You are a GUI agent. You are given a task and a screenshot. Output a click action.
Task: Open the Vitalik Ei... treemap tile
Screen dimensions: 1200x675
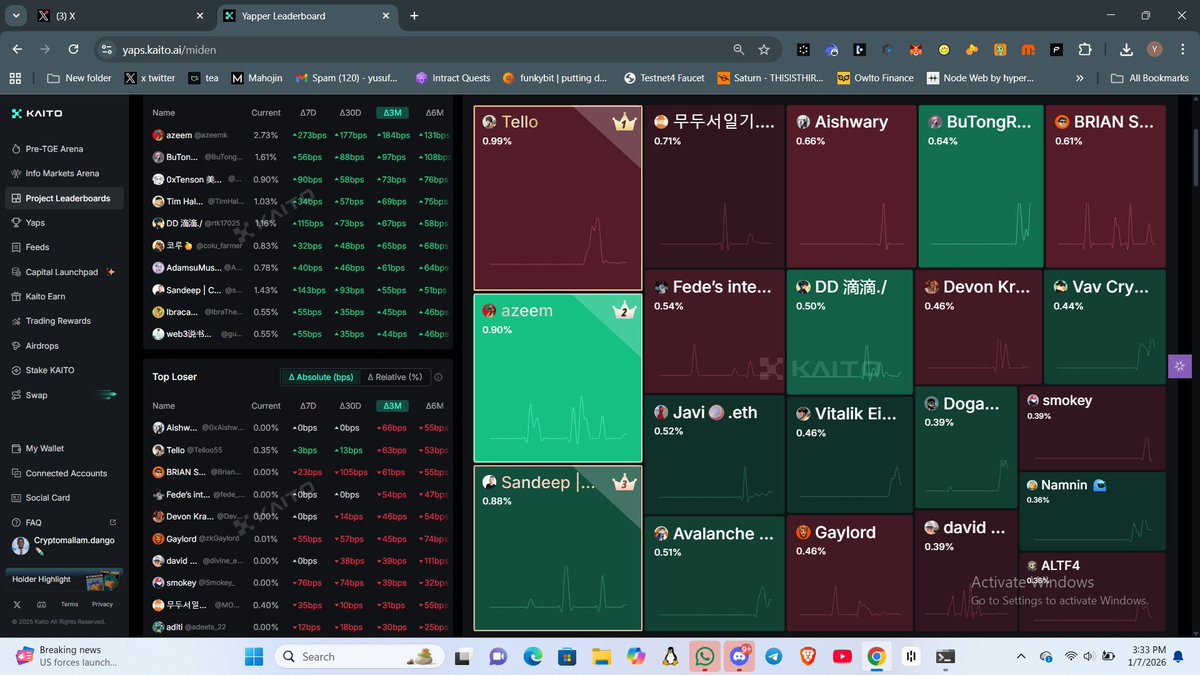850,455
